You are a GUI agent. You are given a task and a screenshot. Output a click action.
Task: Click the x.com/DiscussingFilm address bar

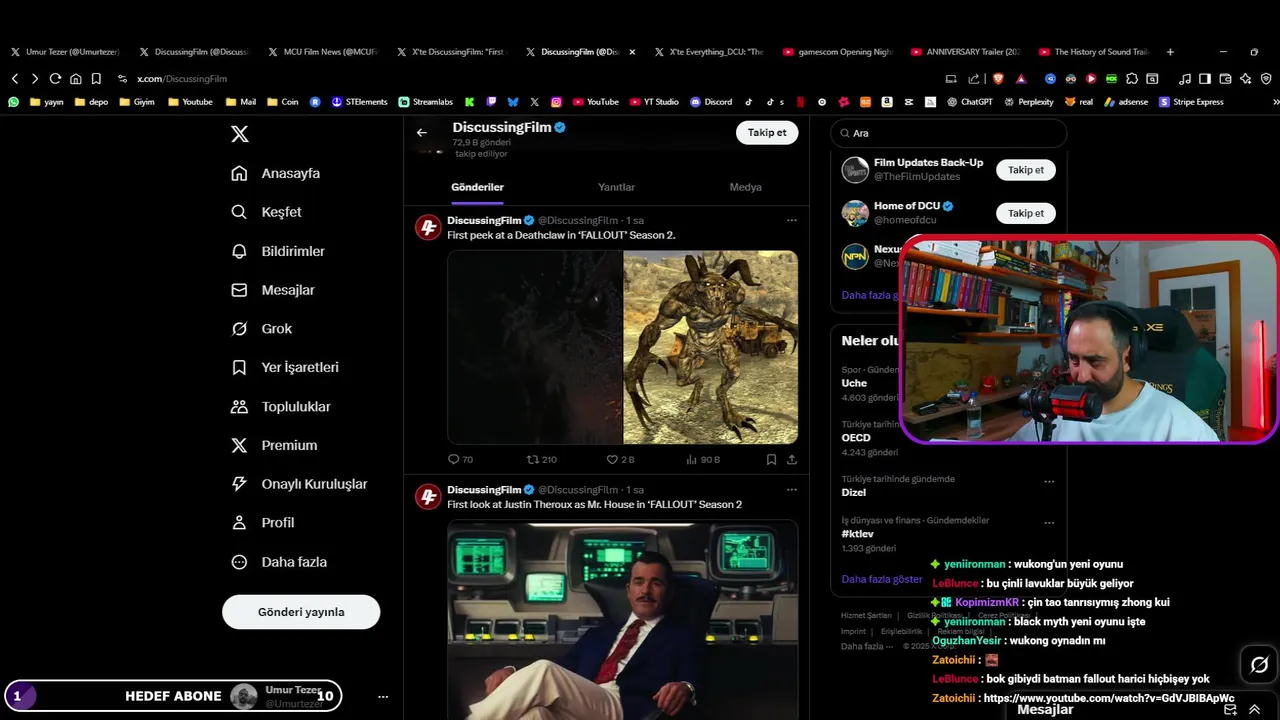tap(182, 79)
